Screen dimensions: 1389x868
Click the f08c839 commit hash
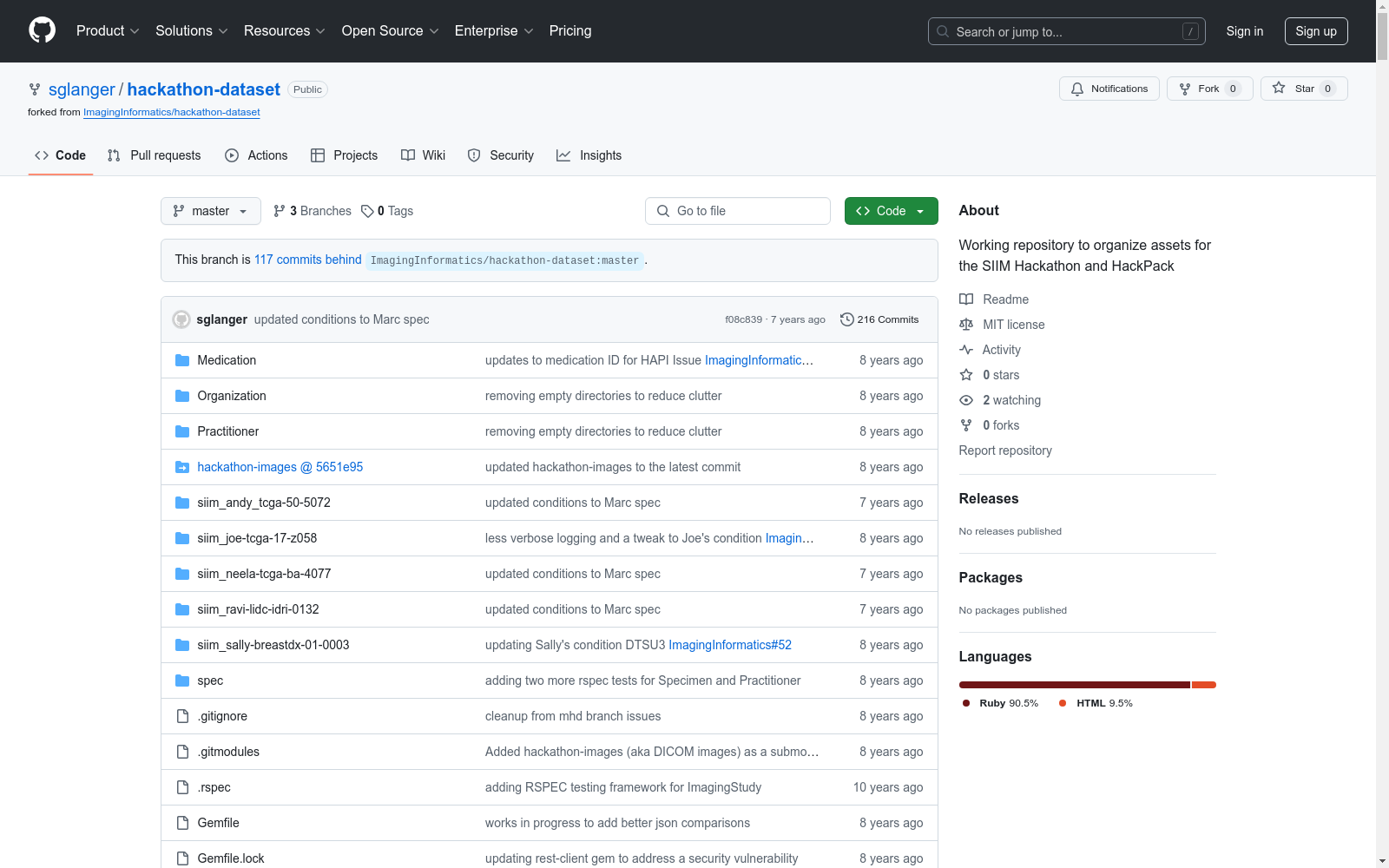tap(744, 319)
